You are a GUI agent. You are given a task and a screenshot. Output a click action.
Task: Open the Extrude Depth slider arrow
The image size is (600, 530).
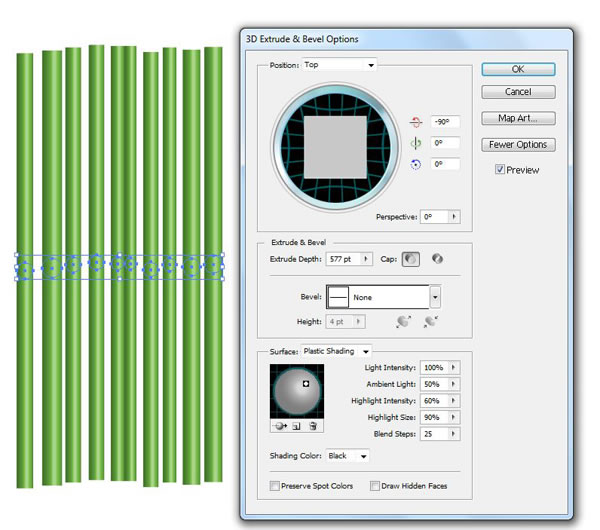[x=367, y=260]
